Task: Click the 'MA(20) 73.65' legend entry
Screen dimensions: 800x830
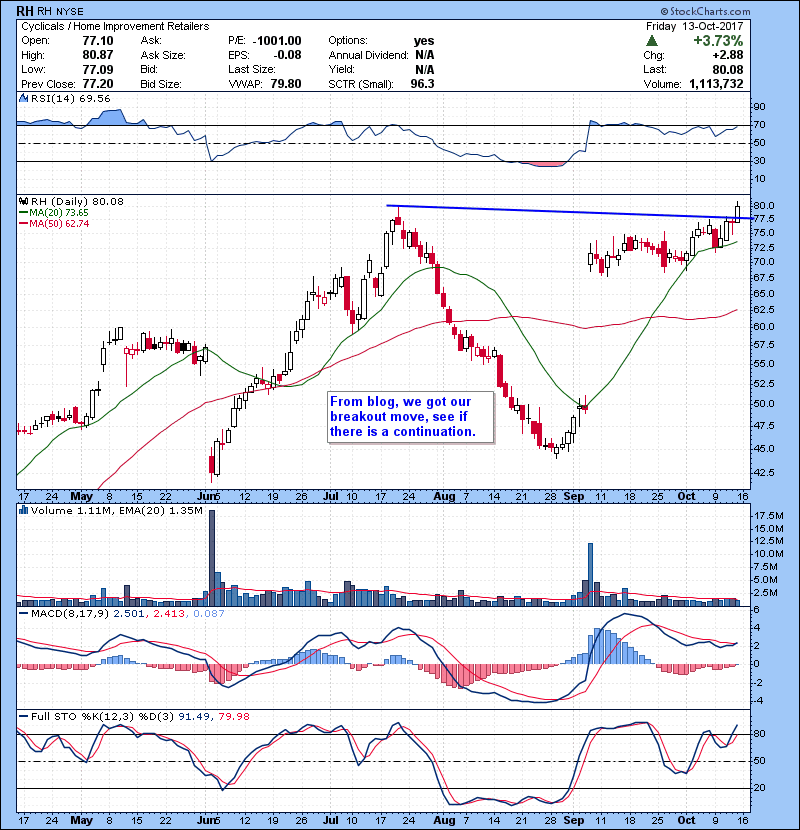Action: pyautogui.click(x=59, y=213)
